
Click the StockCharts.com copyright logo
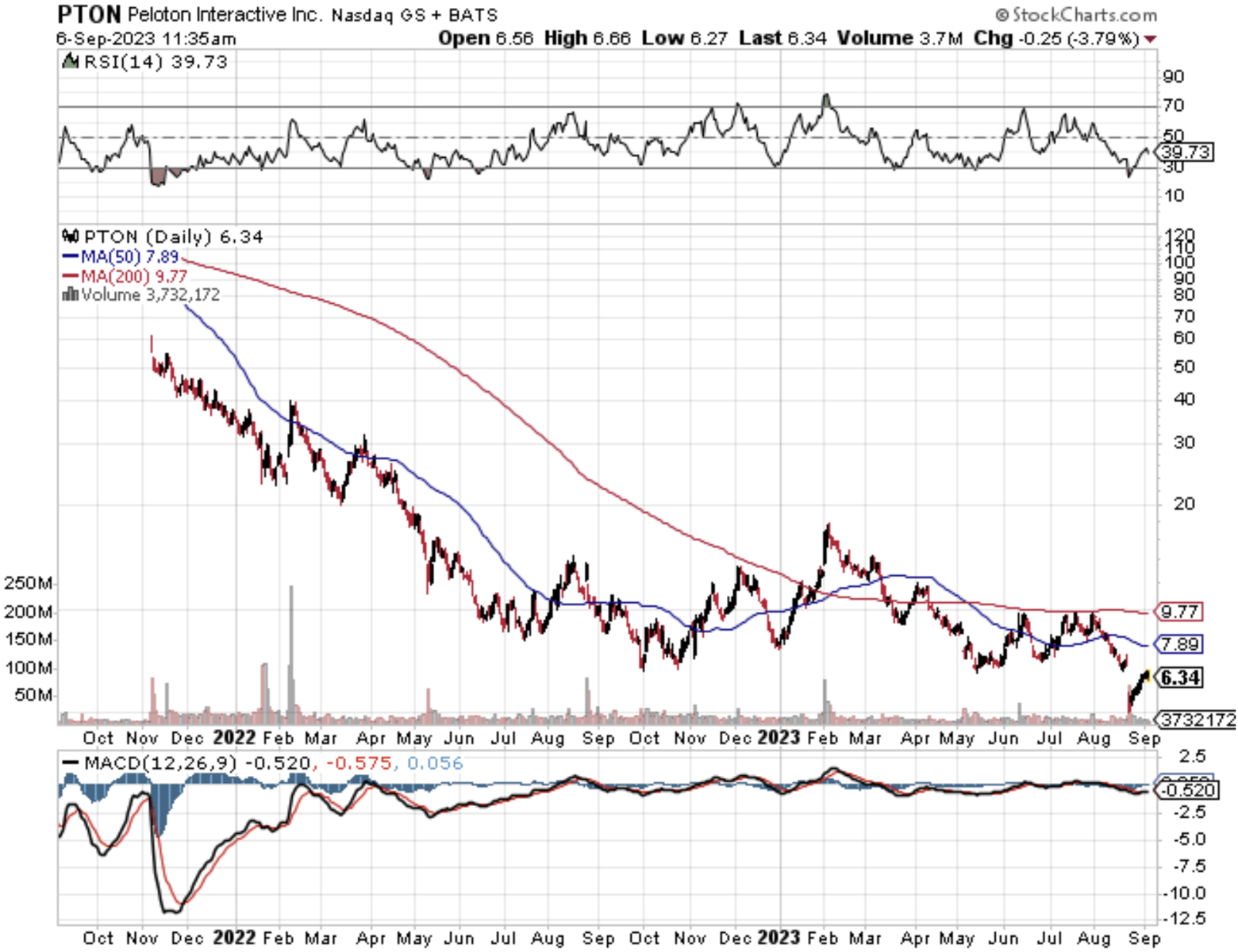1076,14
